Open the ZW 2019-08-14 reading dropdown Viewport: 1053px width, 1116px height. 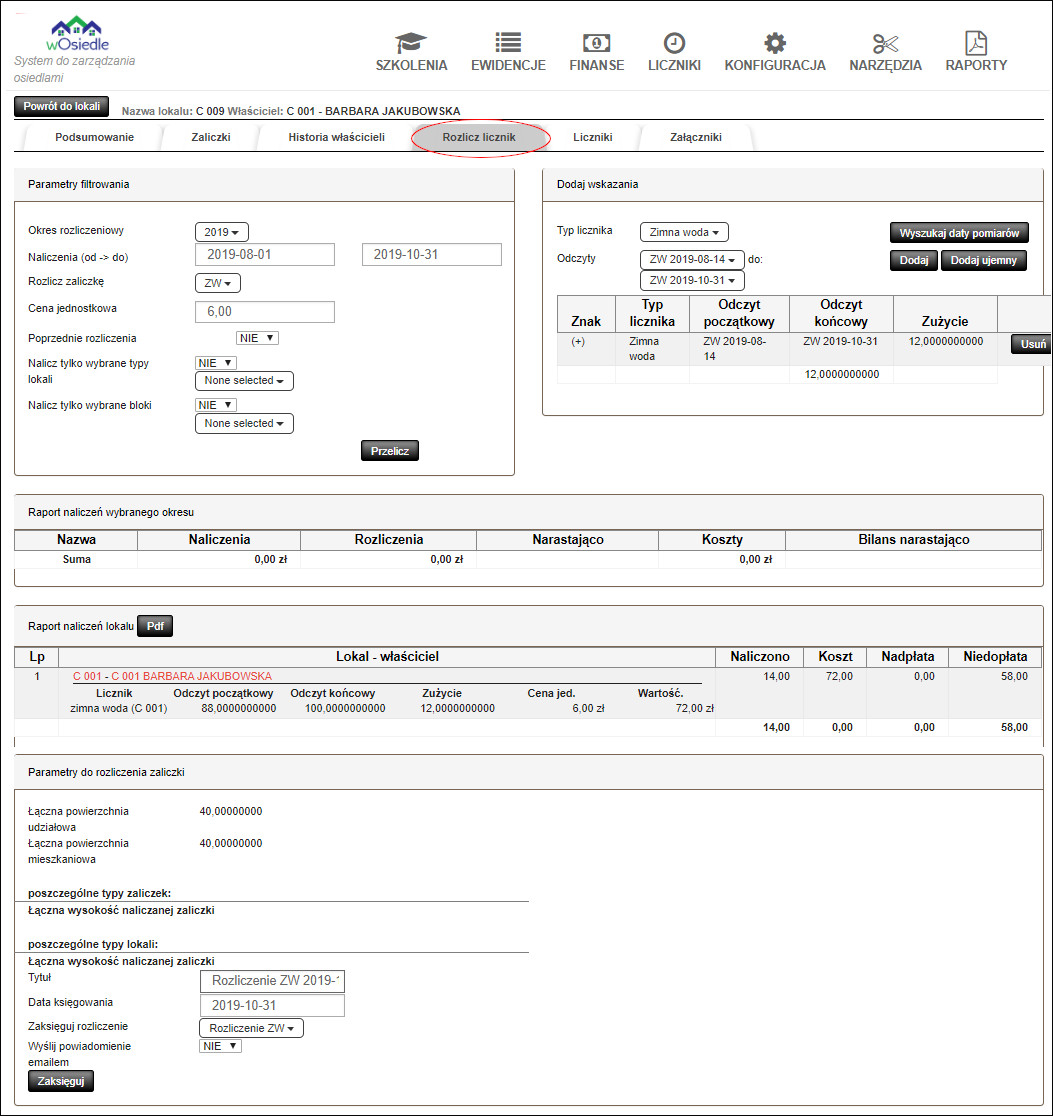pyautogui.click(x=692, y=260)
